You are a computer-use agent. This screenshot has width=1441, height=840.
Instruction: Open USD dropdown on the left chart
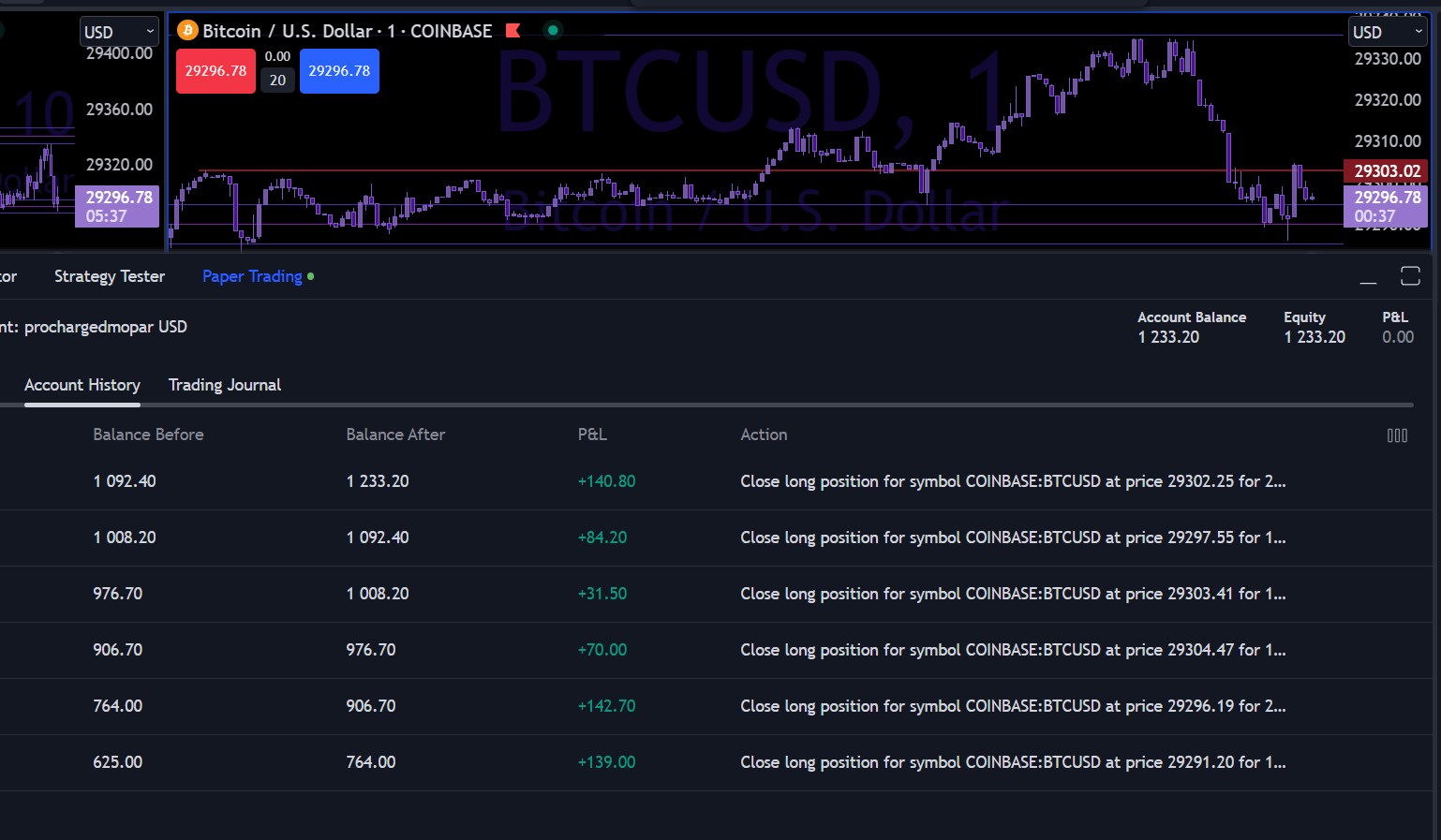119,32
